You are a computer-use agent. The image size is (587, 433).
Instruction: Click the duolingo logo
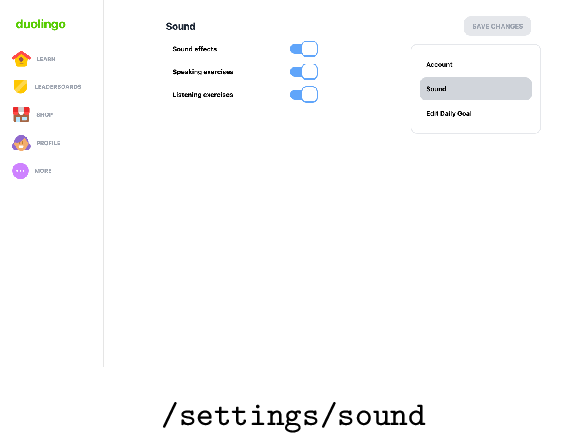[40, 24]
